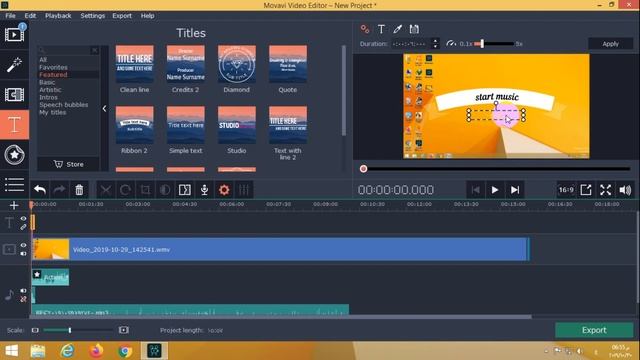Toggle title track link icon

[x=23, y=227]
